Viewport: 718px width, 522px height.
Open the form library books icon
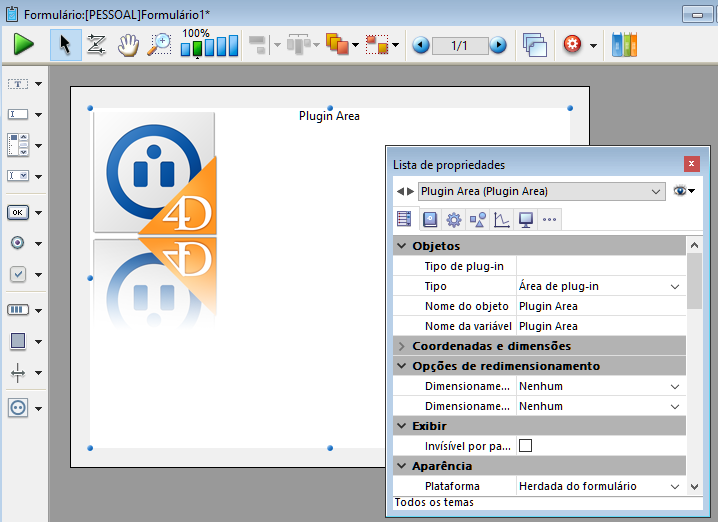624,45
